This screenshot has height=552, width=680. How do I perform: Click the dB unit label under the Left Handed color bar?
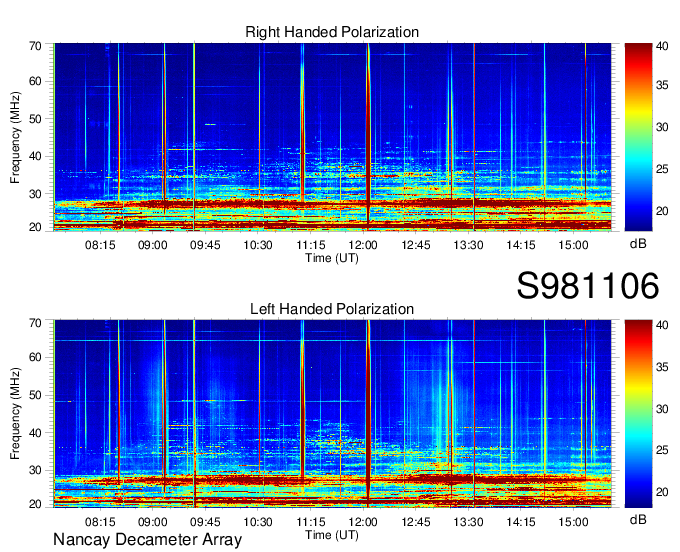pyautogui.click(x=638, y=519)
